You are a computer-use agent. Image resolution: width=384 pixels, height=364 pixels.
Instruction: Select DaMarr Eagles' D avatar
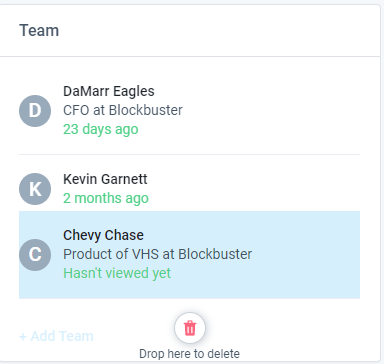(x=35, y=111)
